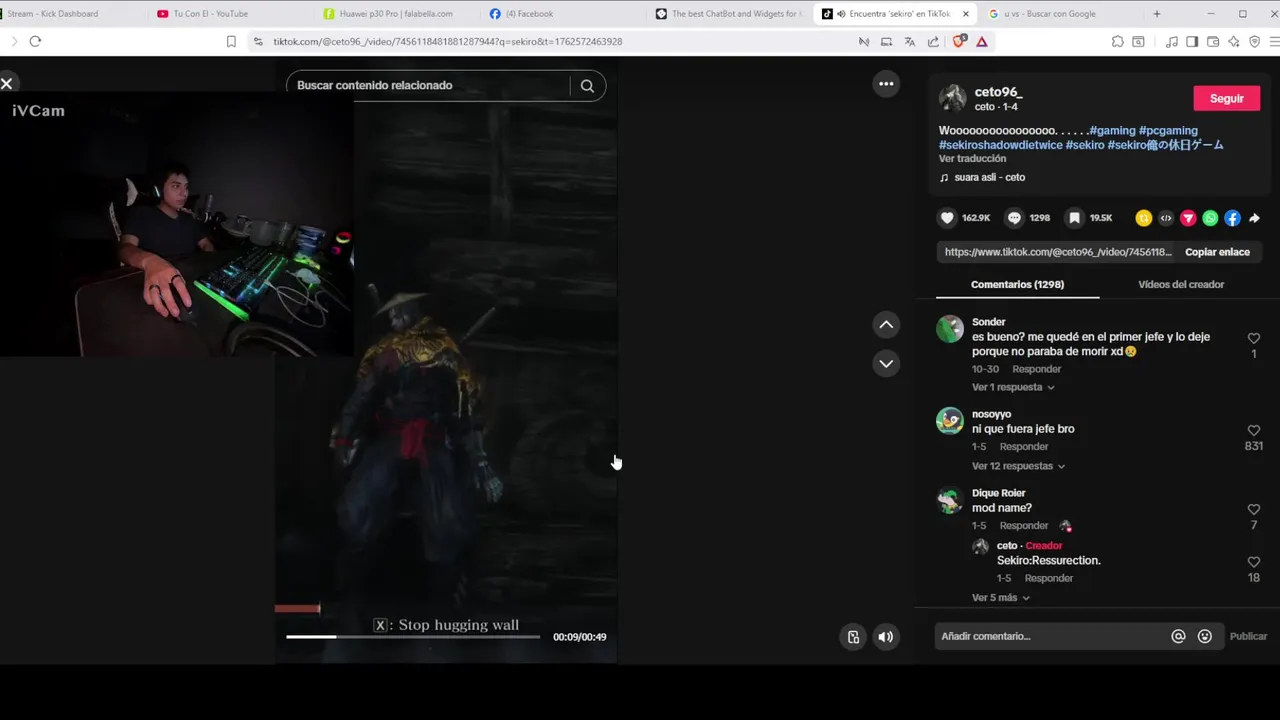The height and width of the screenshot is (720, 1280).
Task: Reply to nosoyyo's comment via Responder
Action: tap(1024, 447)
